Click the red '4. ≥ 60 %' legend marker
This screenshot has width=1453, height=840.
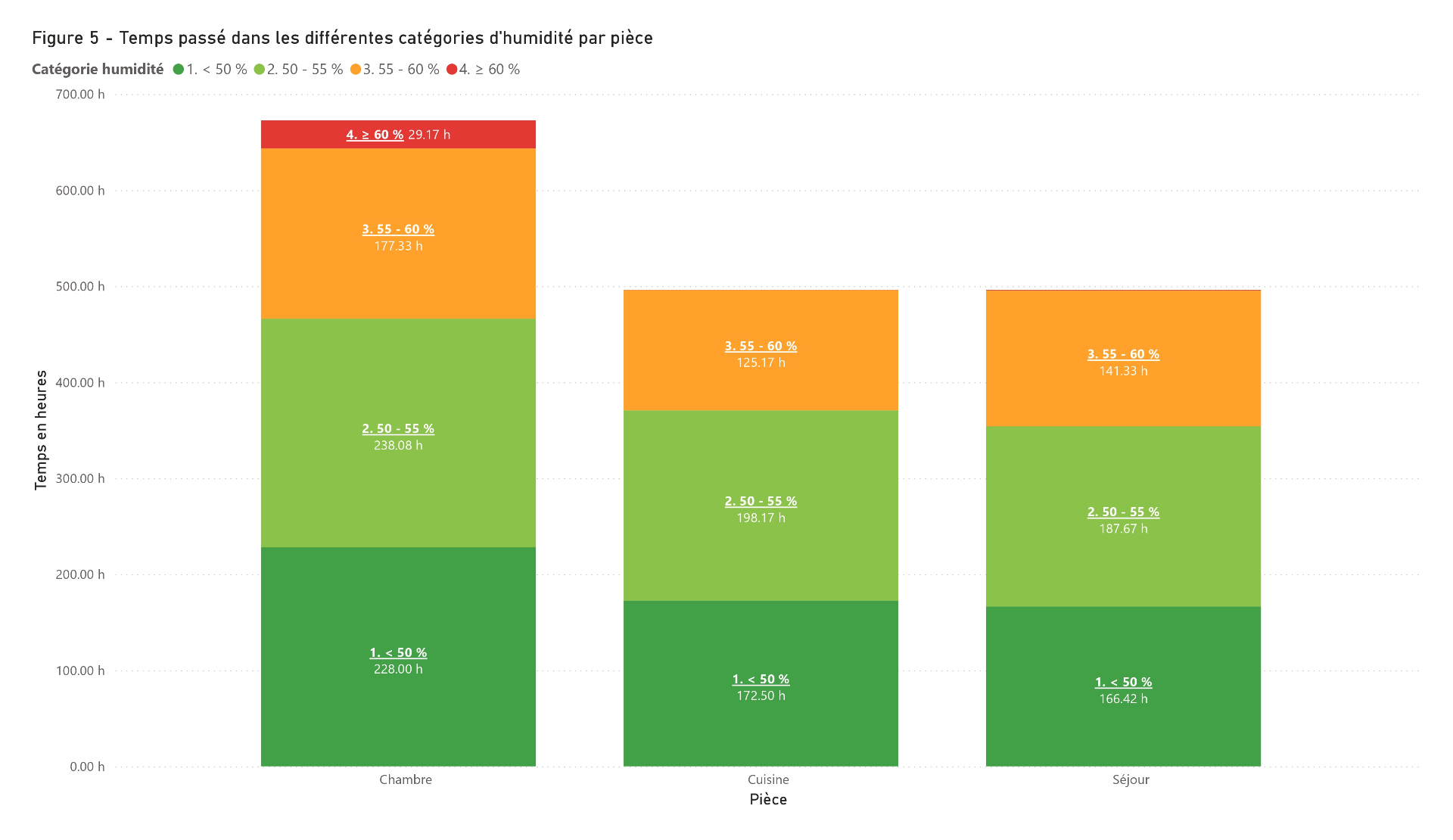coord(451,70)
